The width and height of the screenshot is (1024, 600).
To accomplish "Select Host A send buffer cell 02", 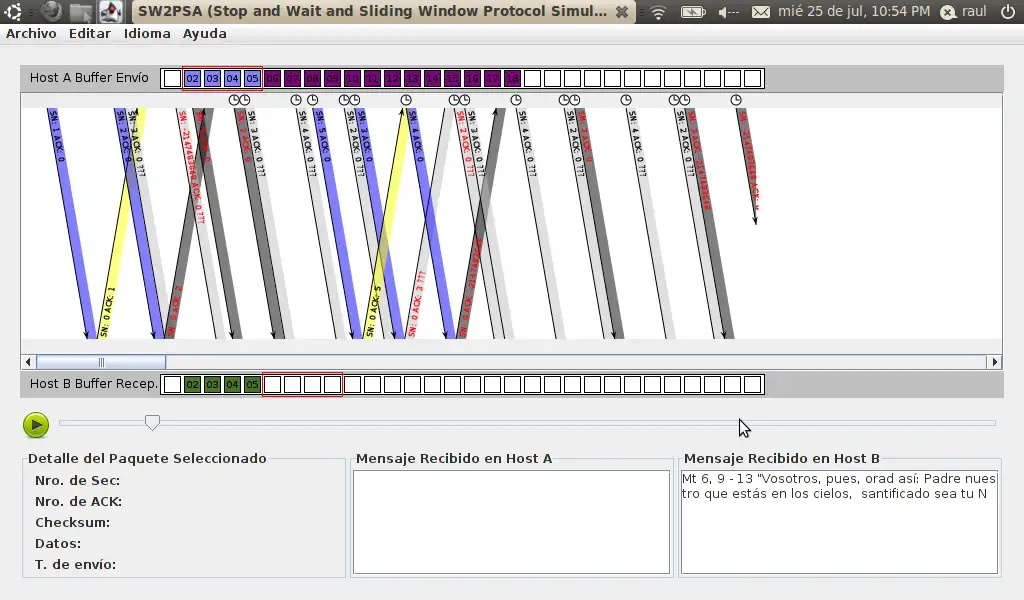I will [x=192, y=78].
